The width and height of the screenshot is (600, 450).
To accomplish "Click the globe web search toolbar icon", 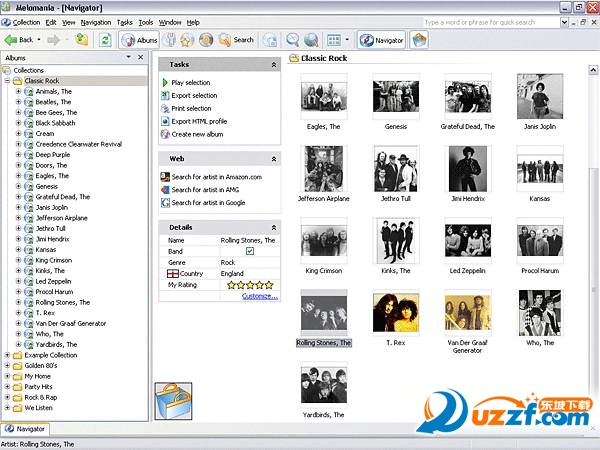I will click(311, 40).
